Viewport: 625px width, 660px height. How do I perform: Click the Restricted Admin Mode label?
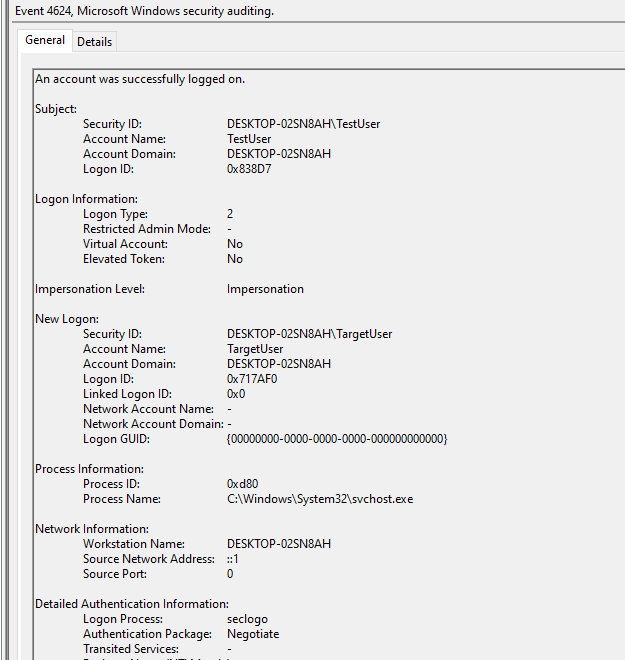click(147, 229)
